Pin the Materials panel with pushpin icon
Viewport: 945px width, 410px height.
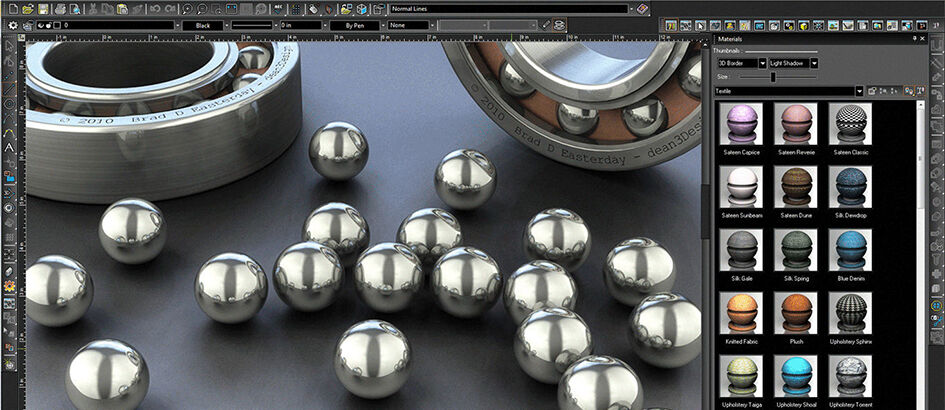pos(914,39)
